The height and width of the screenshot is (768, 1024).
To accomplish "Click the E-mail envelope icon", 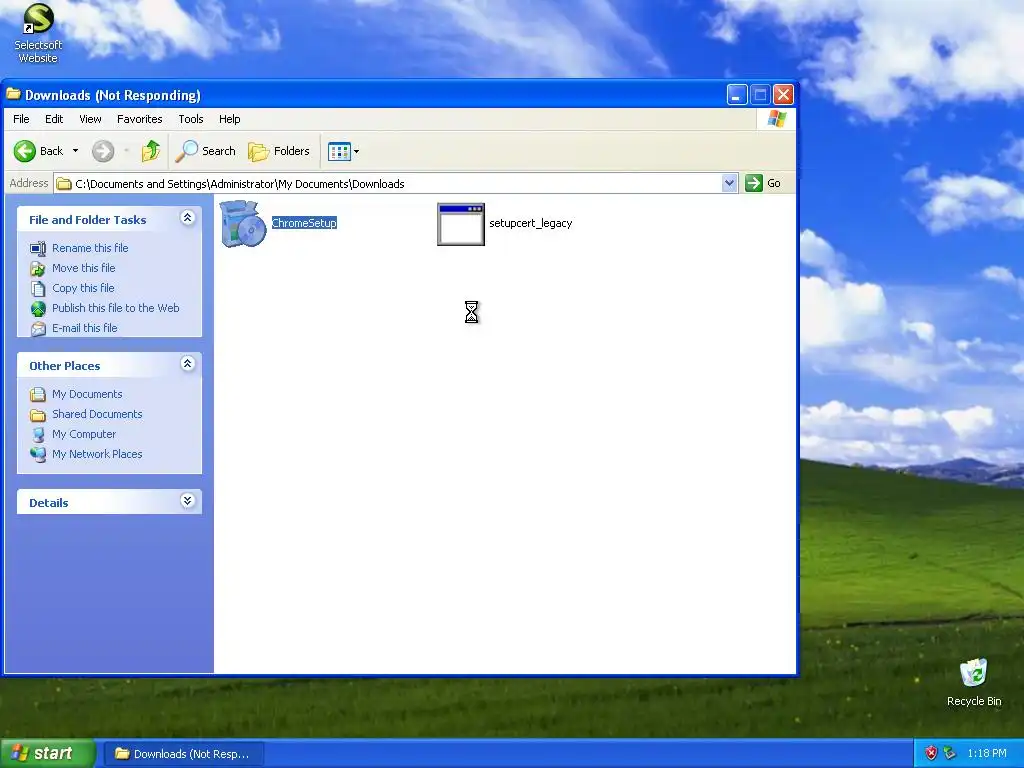I will point(39,328).
